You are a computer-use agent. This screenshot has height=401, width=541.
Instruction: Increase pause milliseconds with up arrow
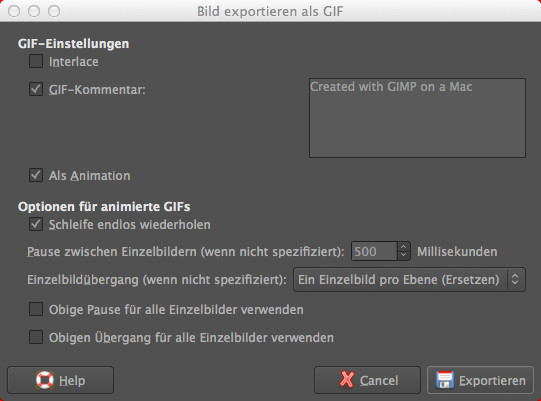tap(403, 247)
